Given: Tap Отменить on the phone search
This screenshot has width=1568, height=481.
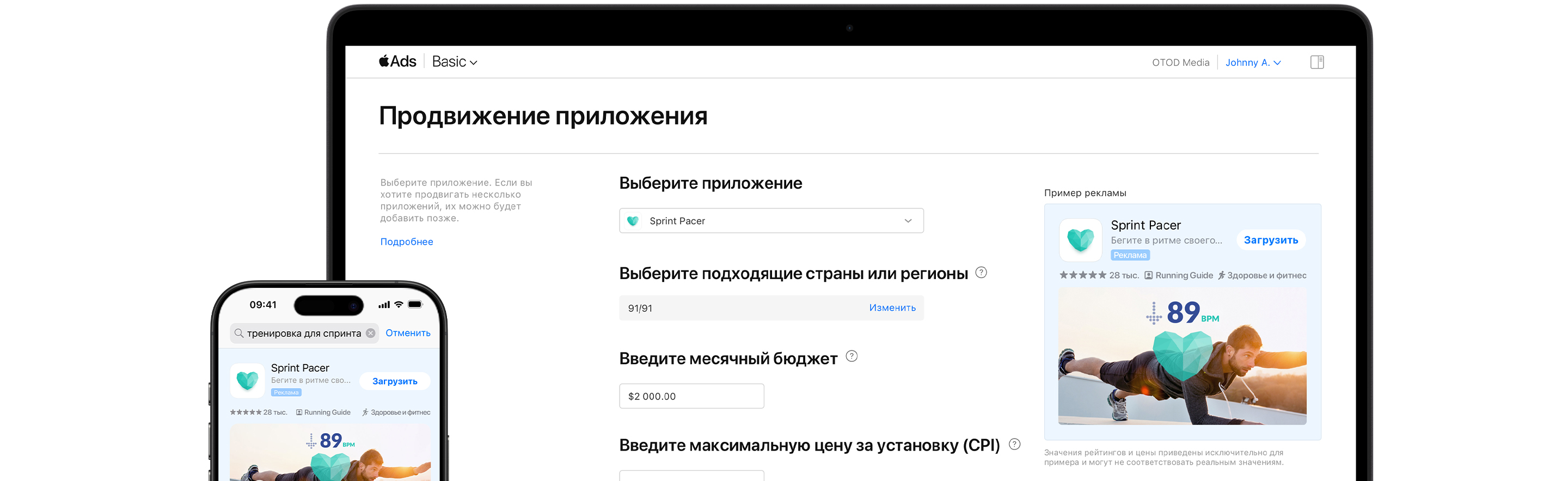Looking at the screenshot, I should coord(408,333).
